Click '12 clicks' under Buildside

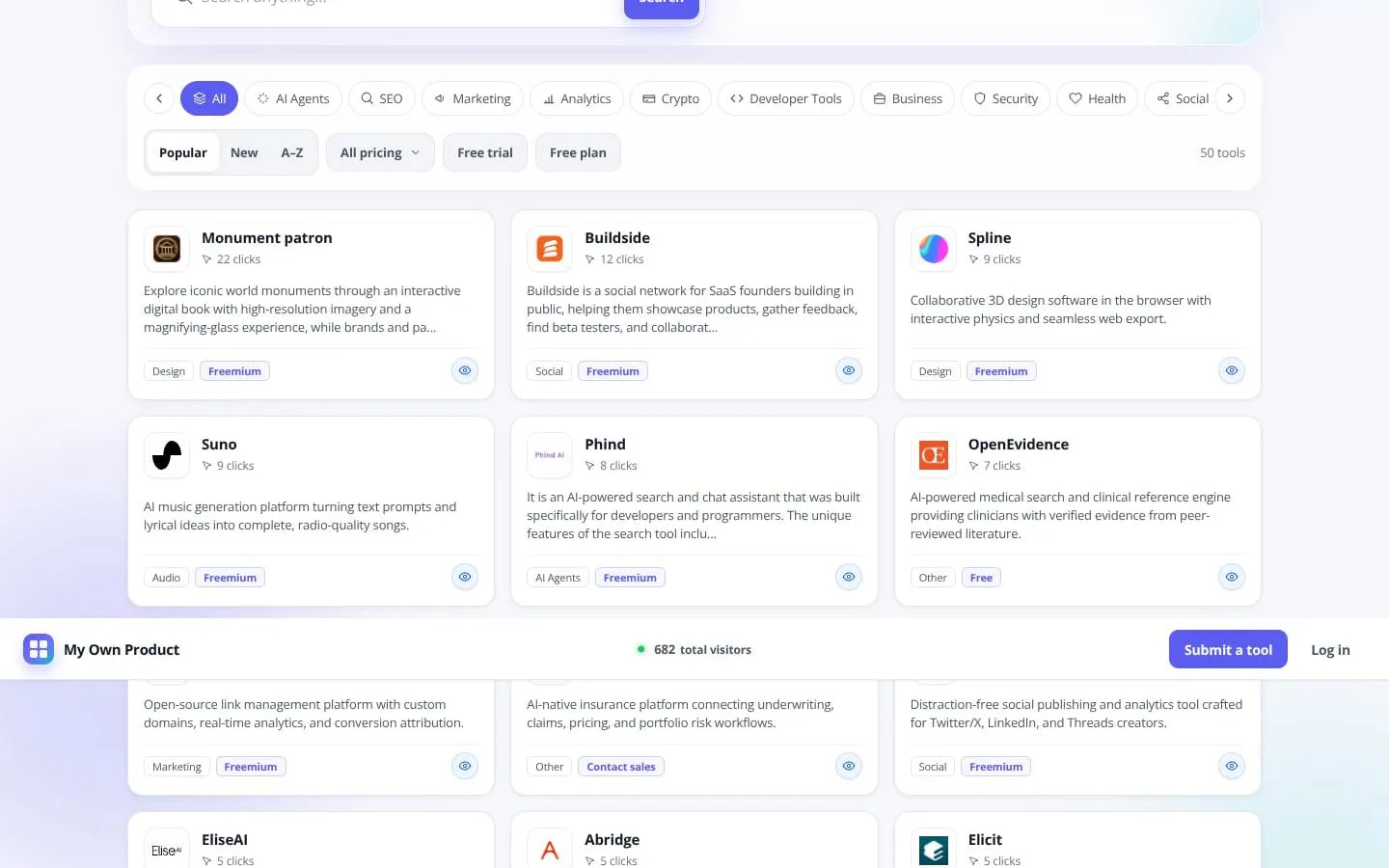[621, 259]
